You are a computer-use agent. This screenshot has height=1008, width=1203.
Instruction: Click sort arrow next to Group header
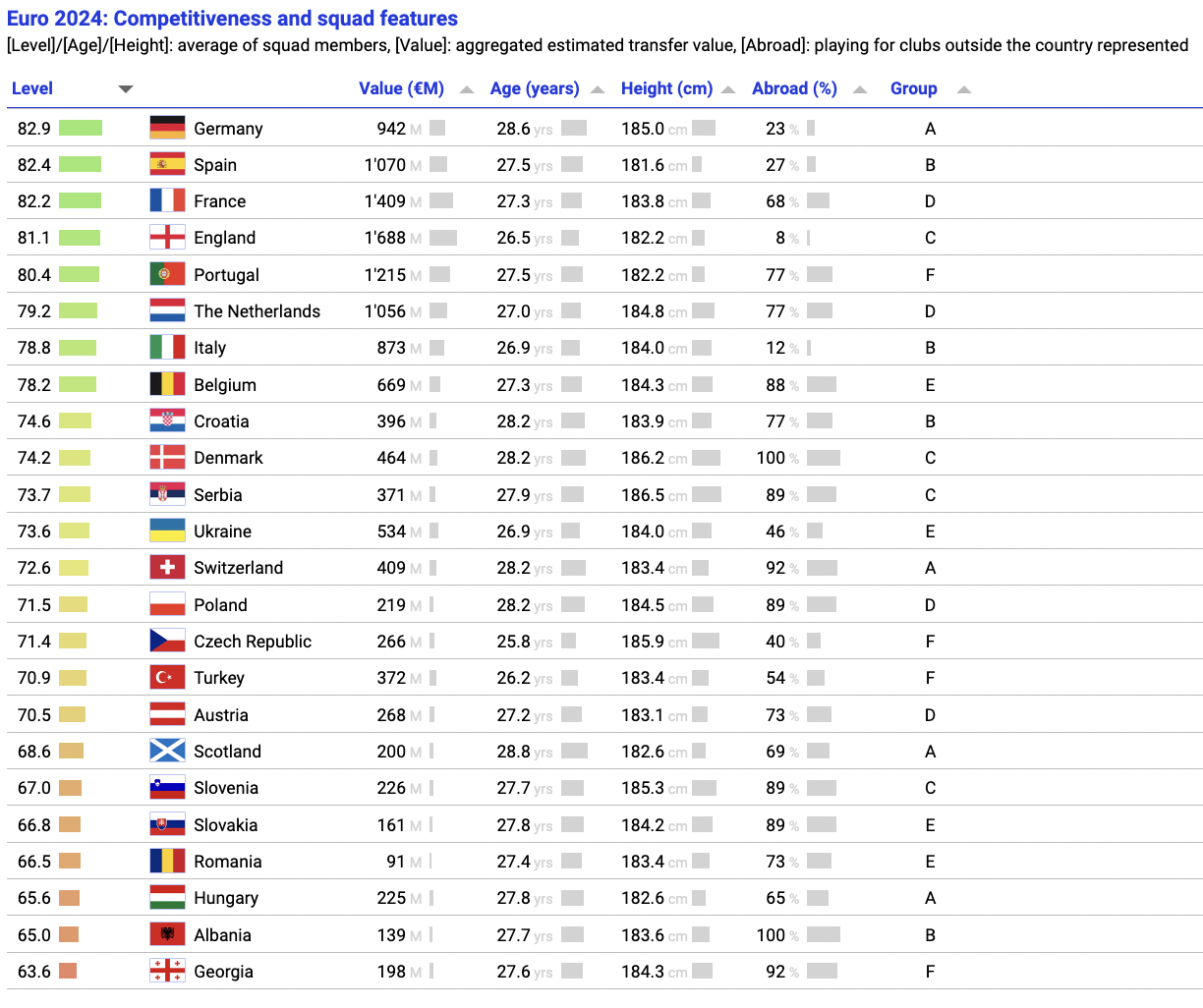coord(964,89)
